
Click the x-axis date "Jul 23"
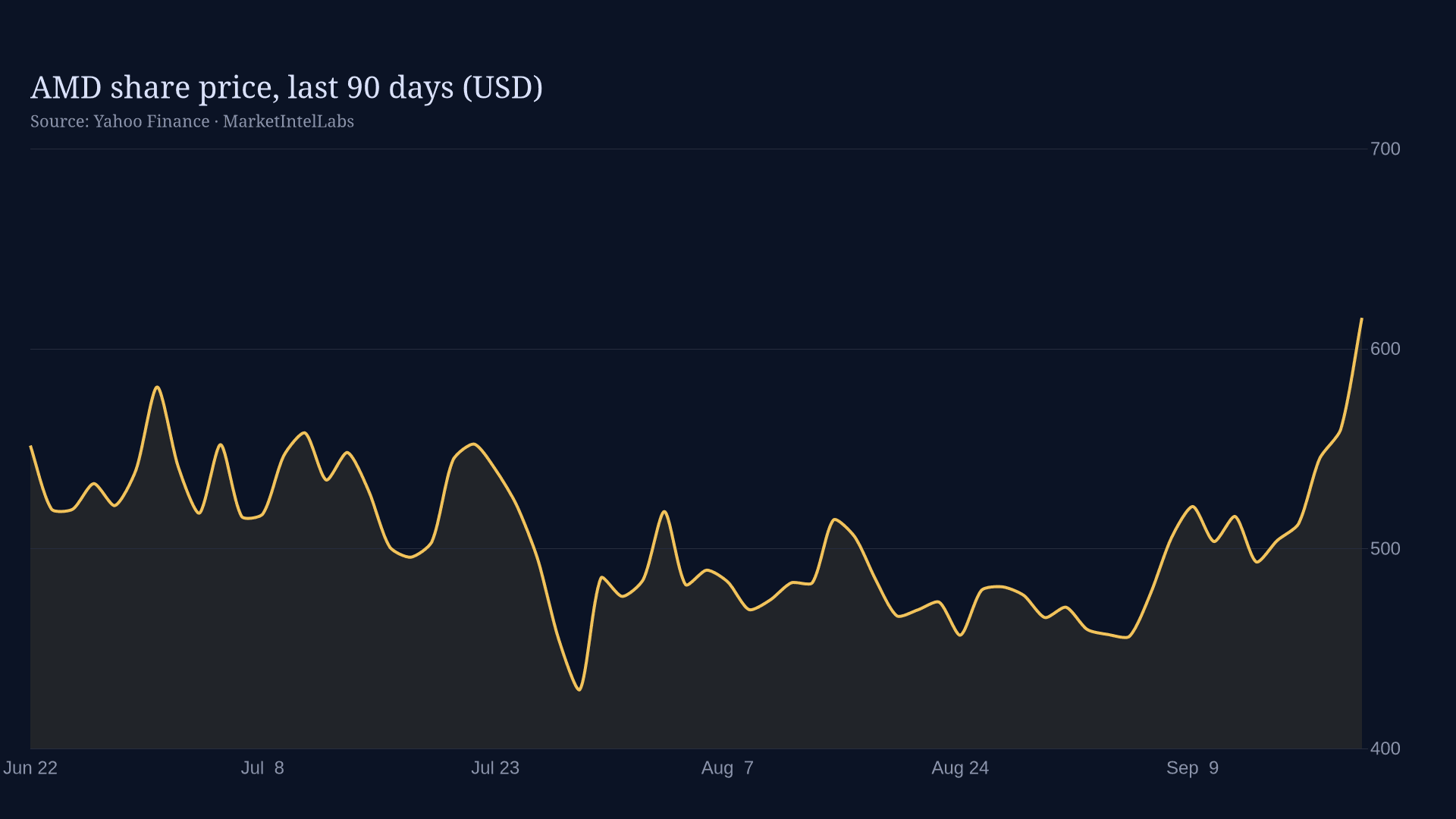tap(495, 768)
